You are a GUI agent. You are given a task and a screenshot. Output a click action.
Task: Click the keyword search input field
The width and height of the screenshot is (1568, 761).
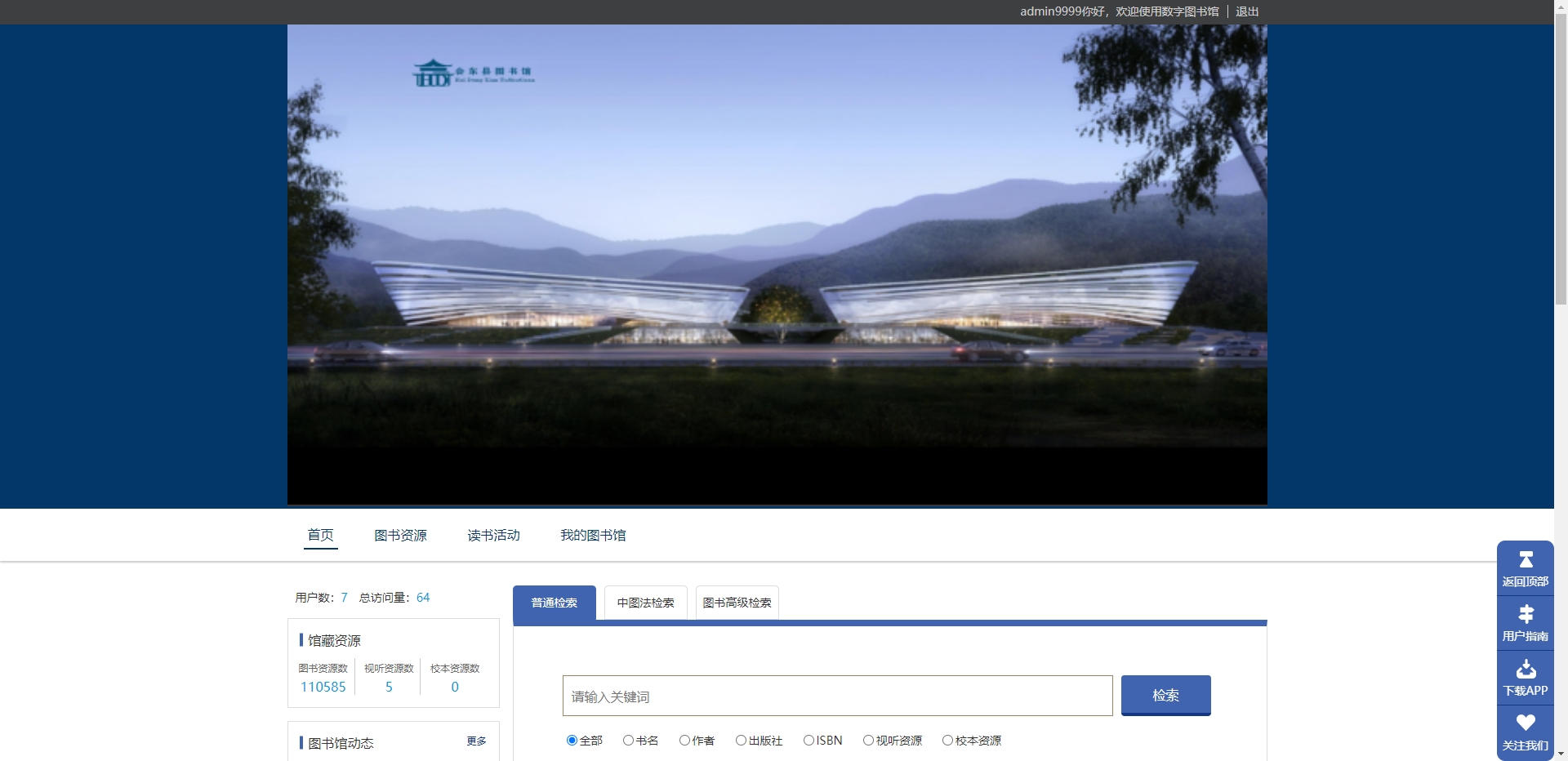coord(837,696)
